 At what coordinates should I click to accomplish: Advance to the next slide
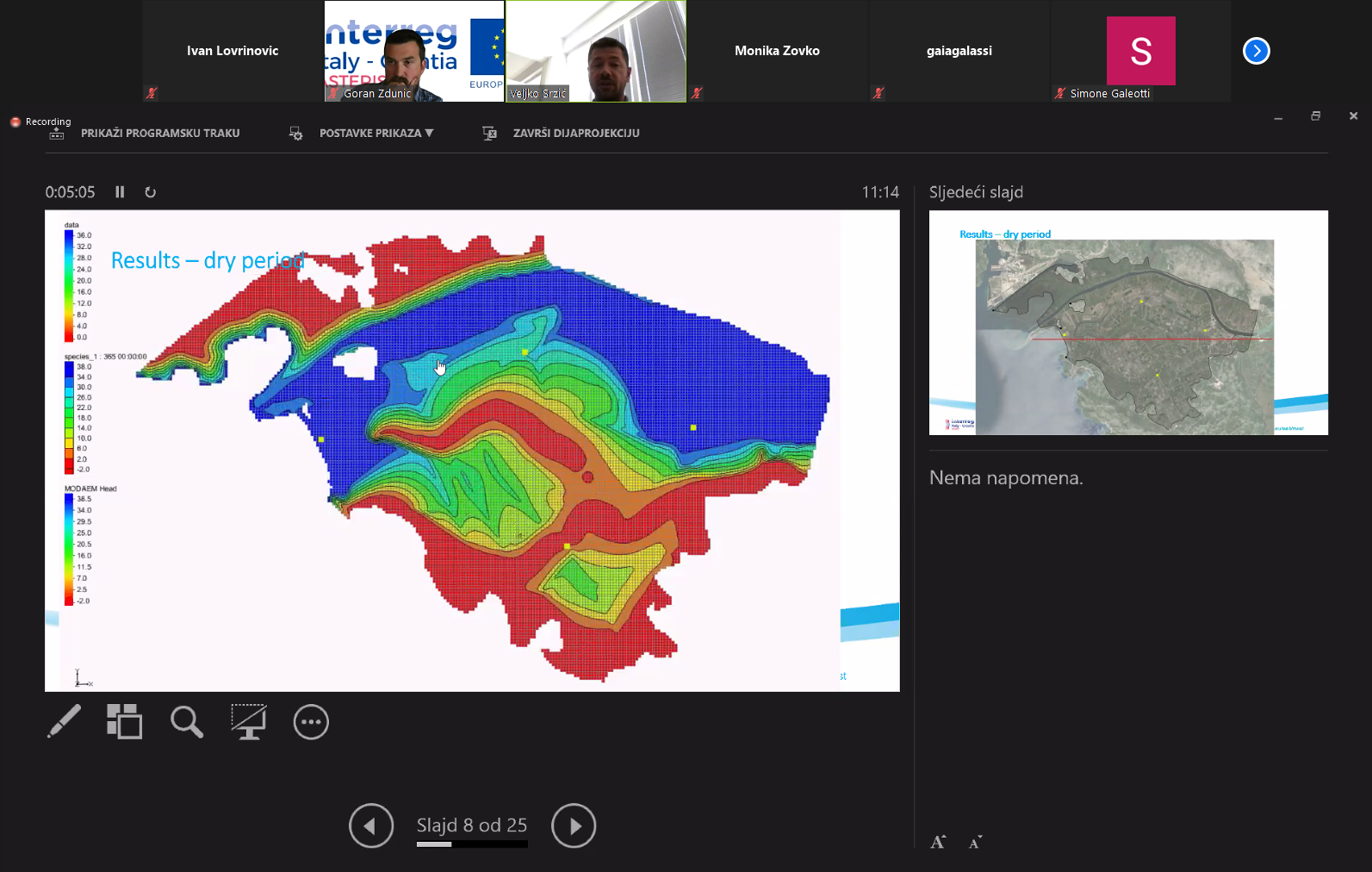coord(574,825)
